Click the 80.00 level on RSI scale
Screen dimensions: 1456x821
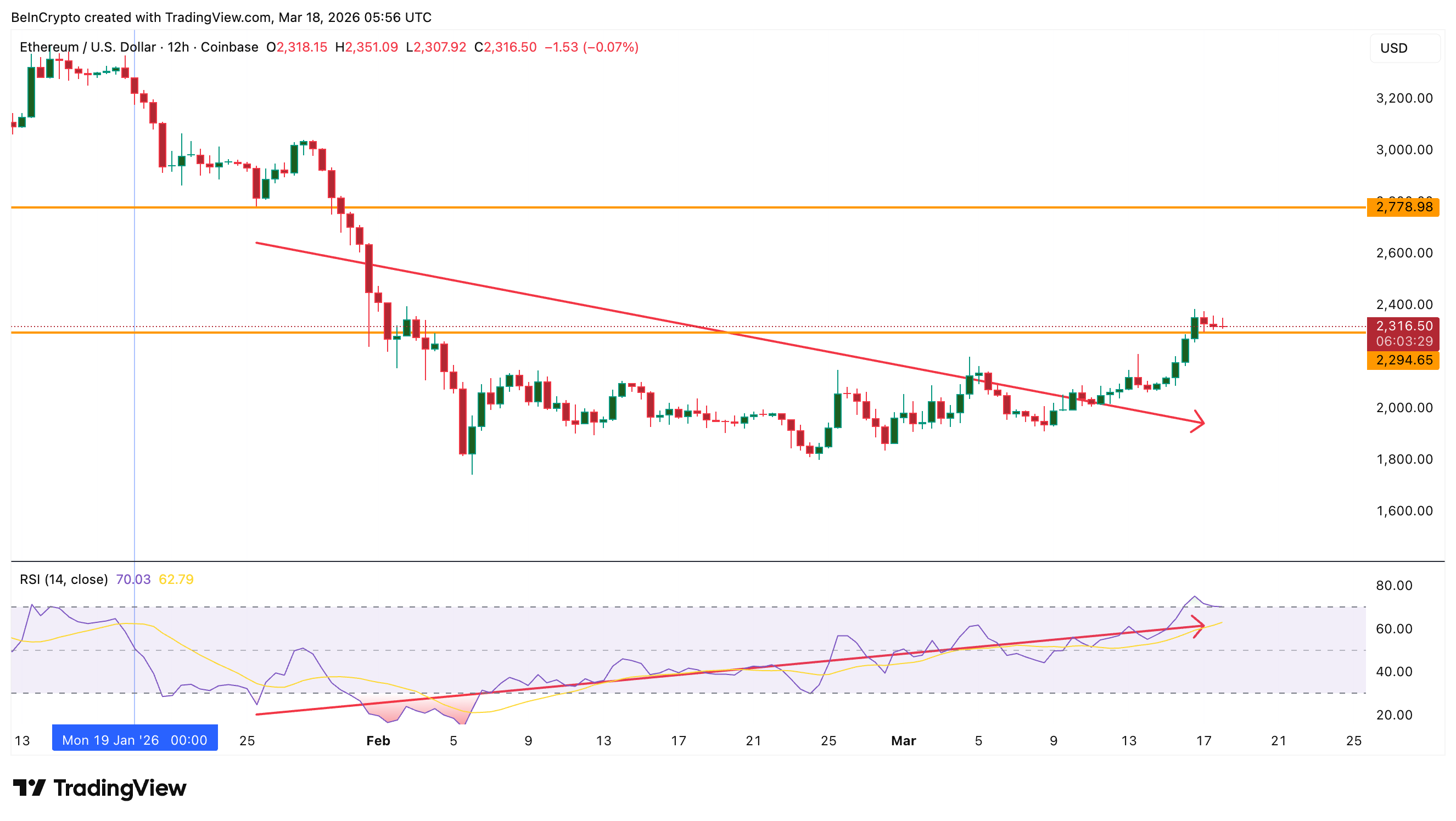pos(1394,586)
